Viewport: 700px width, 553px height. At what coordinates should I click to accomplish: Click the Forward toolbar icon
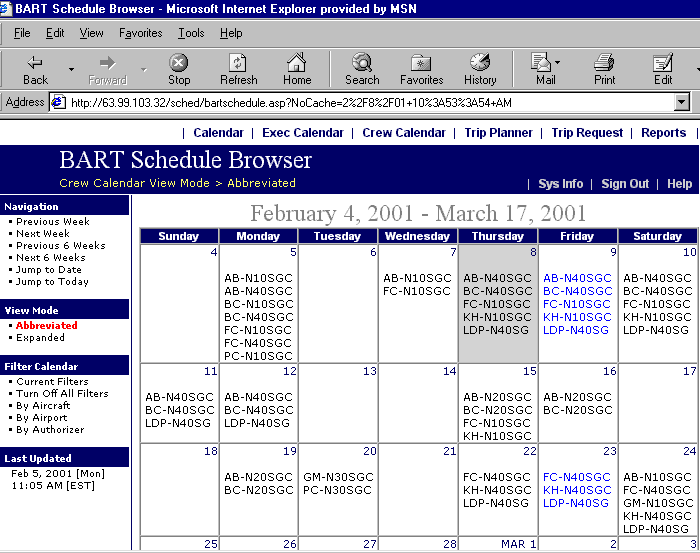point(108,69)
